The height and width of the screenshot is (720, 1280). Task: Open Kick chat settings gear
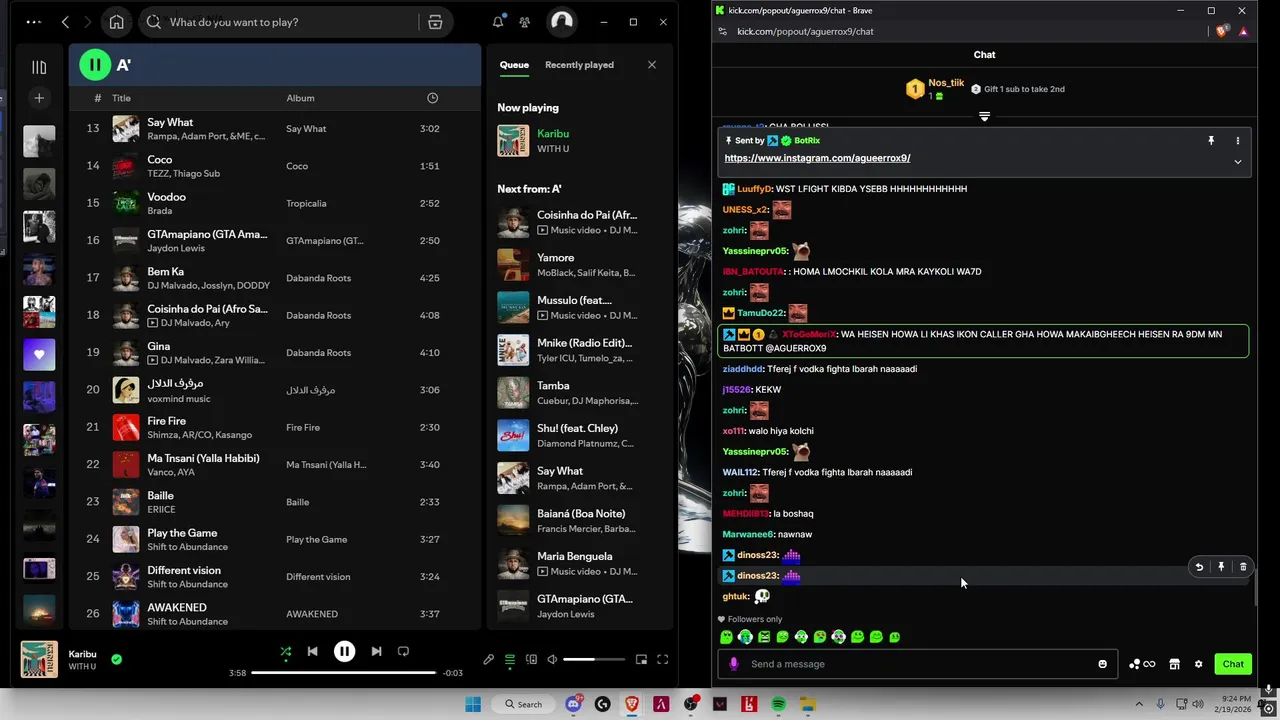tap(1198, 664)
